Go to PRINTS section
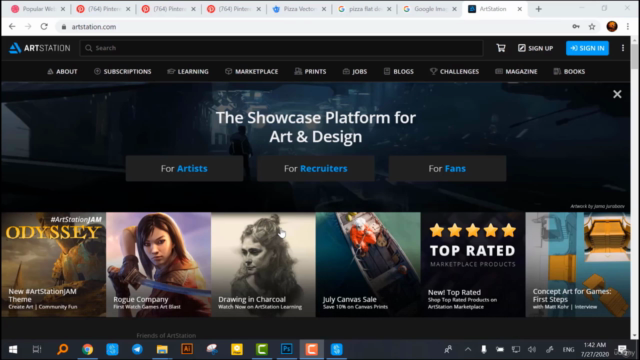The width and height of the screenshot is (640, 360). [x=310, y=71]
